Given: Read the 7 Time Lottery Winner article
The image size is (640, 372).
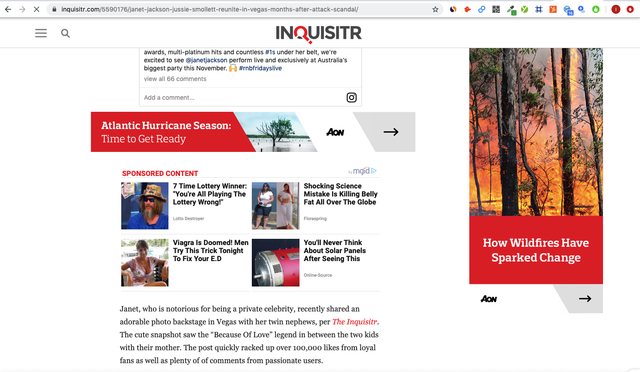Looking at the screenshot, I should point(210,194).
